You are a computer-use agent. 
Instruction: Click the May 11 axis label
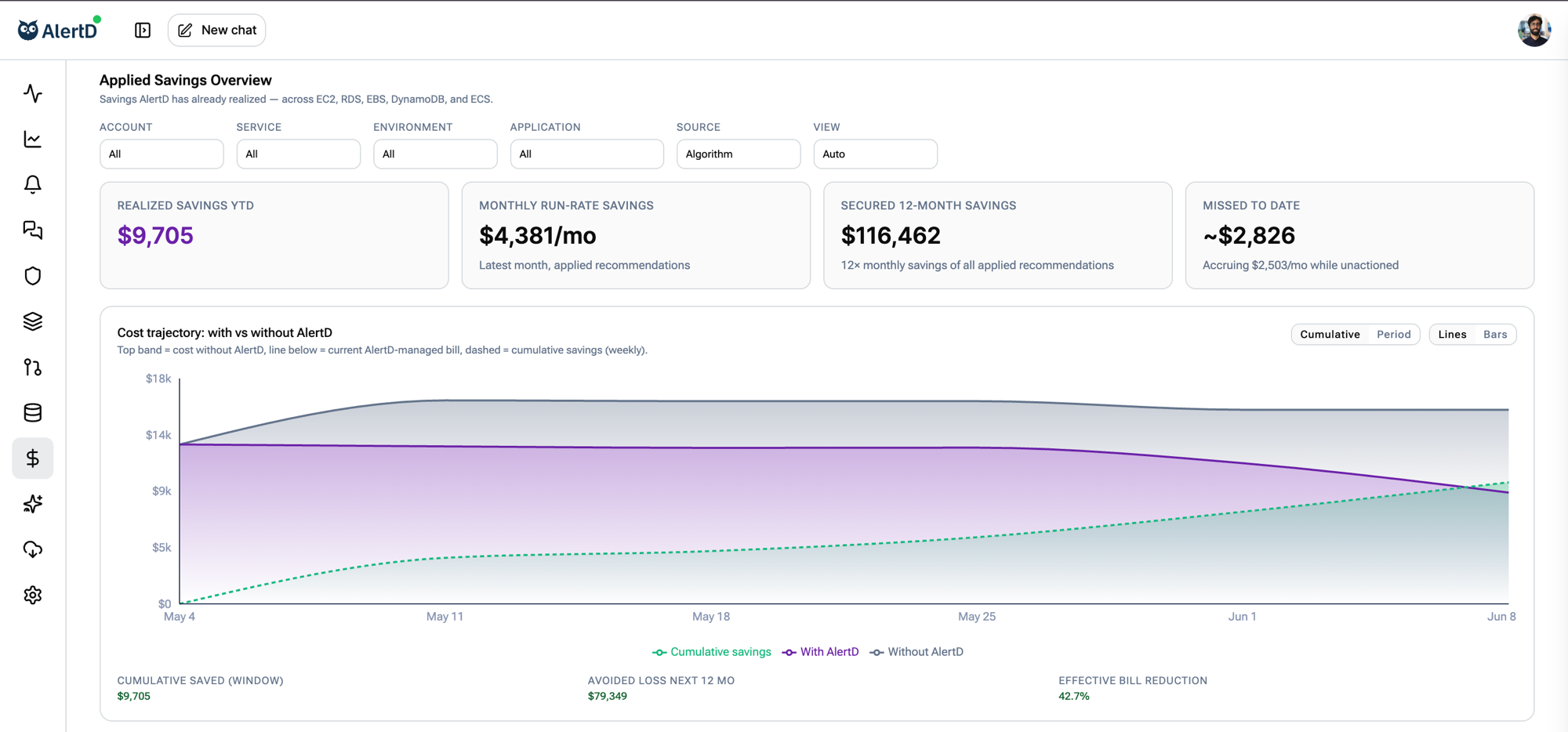445,617
